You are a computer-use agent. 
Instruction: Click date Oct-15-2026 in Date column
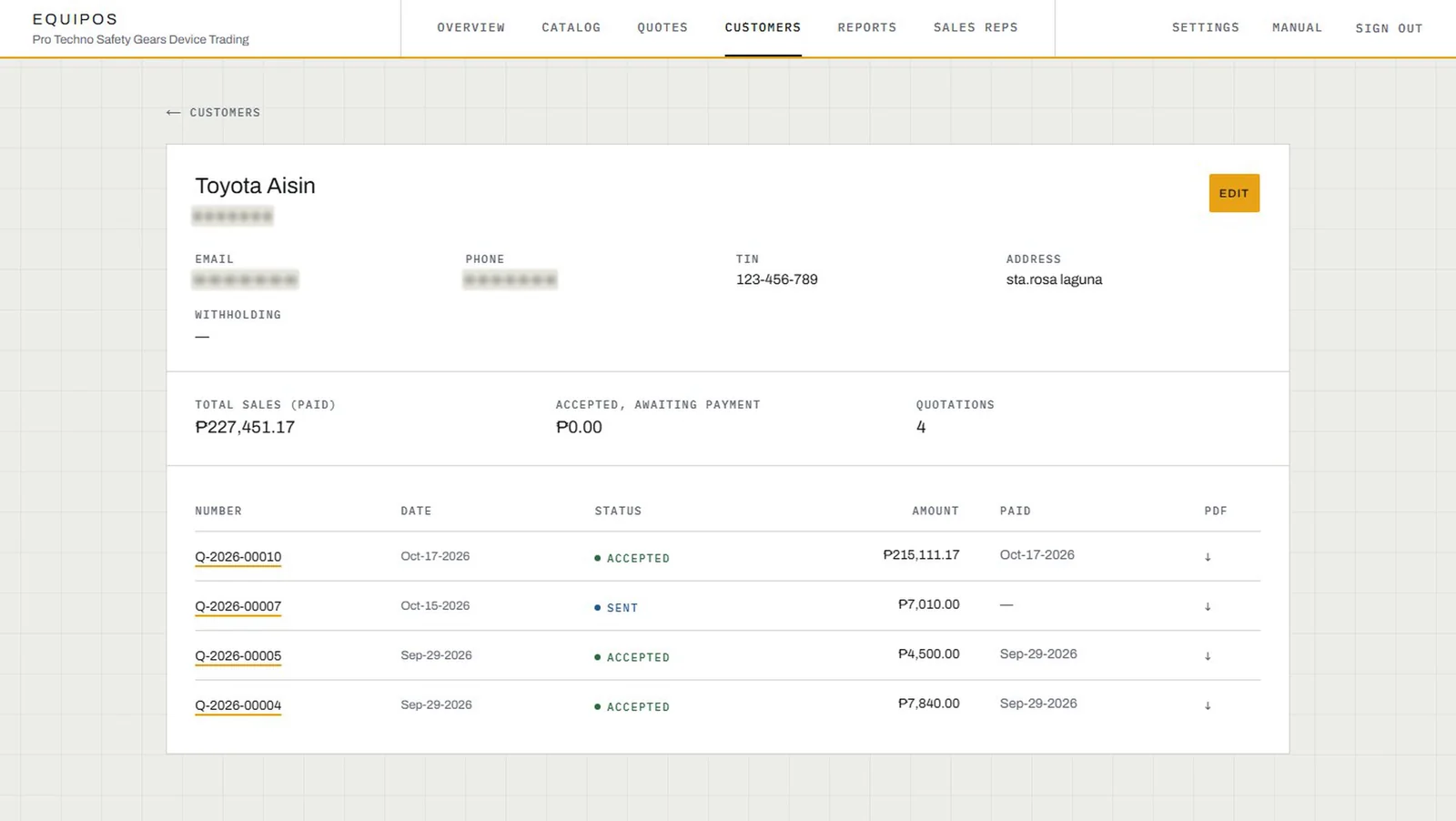tap(435, 605)
